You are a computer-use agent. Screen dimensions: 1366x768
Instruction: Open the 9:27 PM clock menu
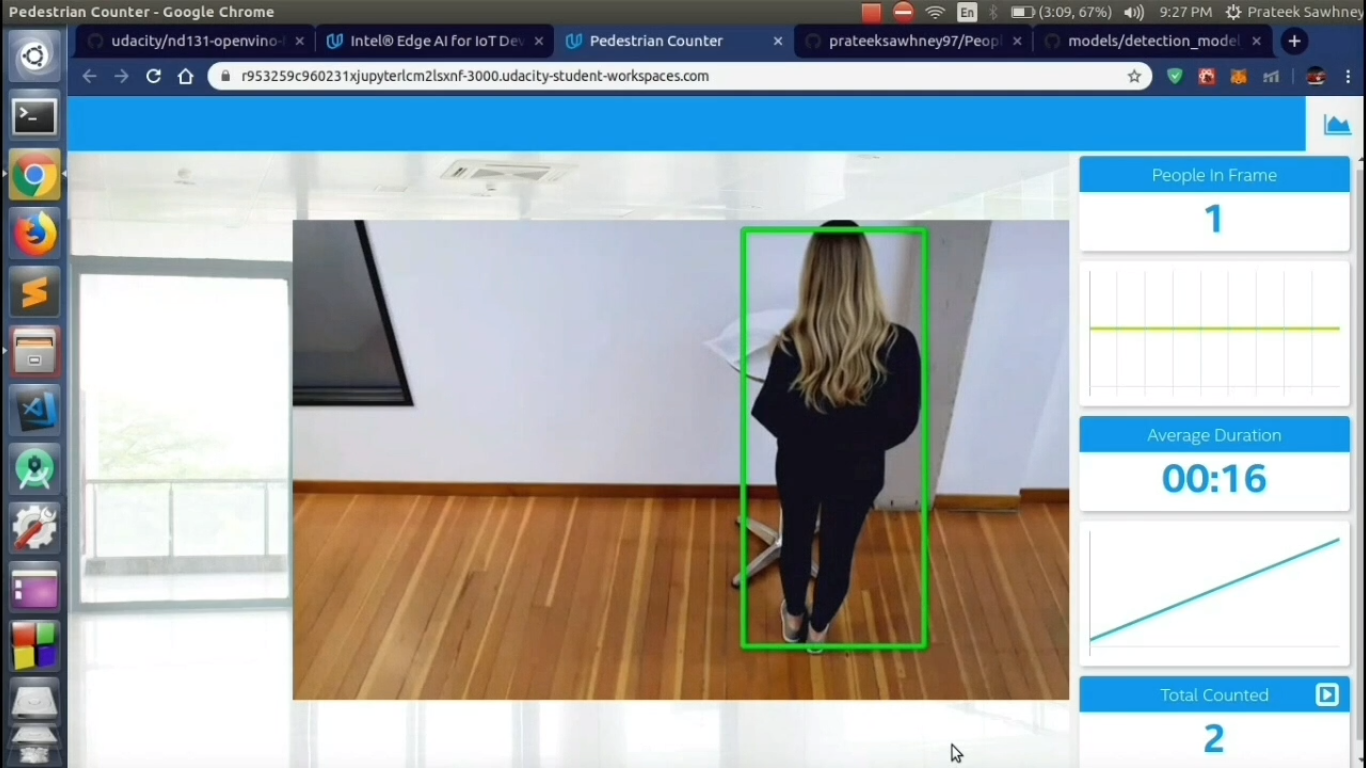click(1185, 12)
